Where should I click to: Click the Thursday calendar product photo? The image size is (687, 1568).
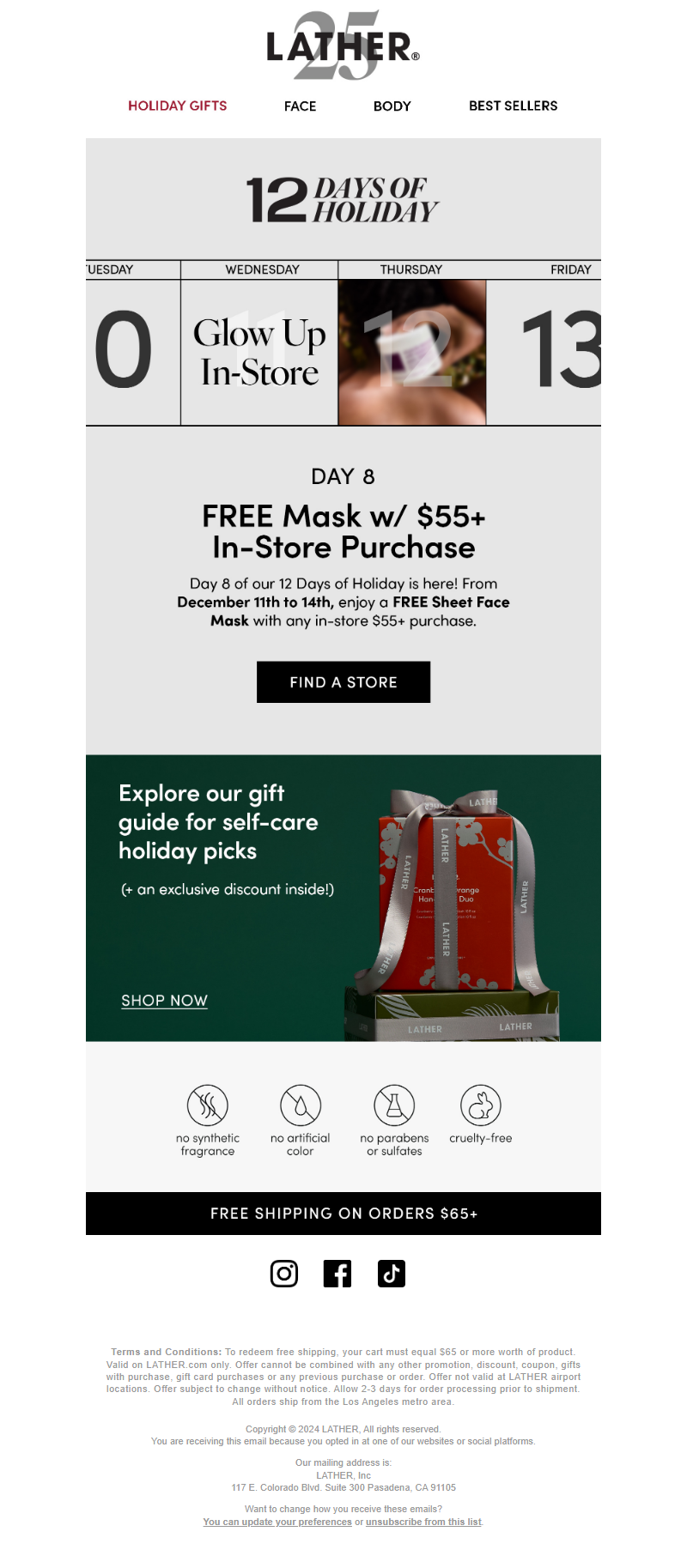[412, 352]
